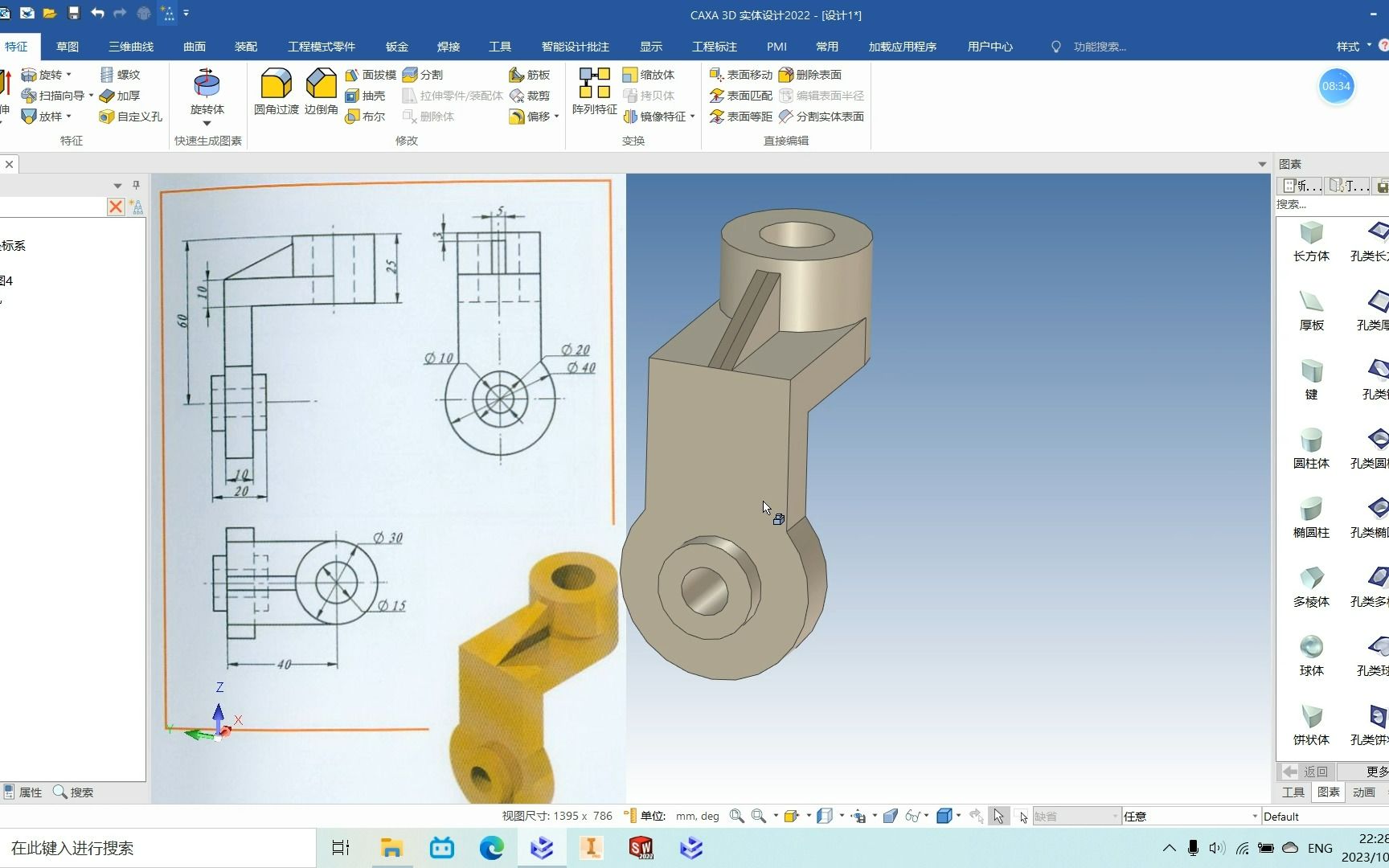Click the 抽壳 shell tool icon
Viewport: 1389px width, 868px height.
[x=352, y=96]
